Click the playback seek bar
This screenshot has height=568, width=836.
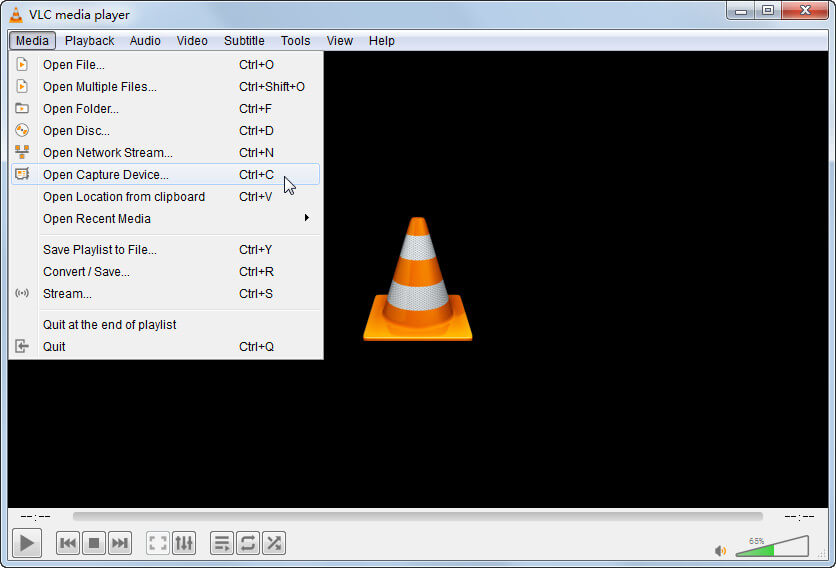417,516
